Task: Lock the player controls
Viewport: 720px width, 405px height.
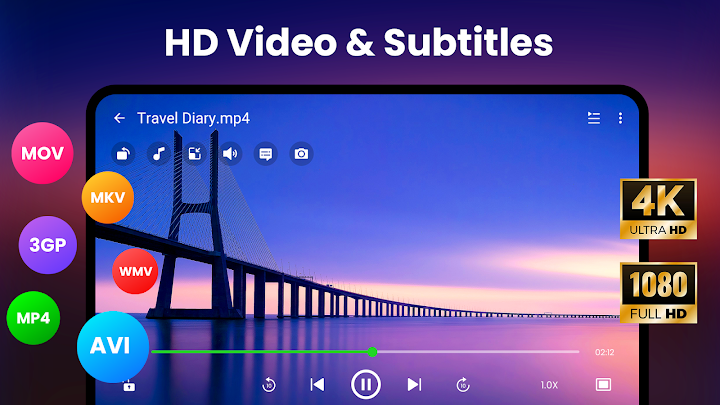Action: click(129, 386)
